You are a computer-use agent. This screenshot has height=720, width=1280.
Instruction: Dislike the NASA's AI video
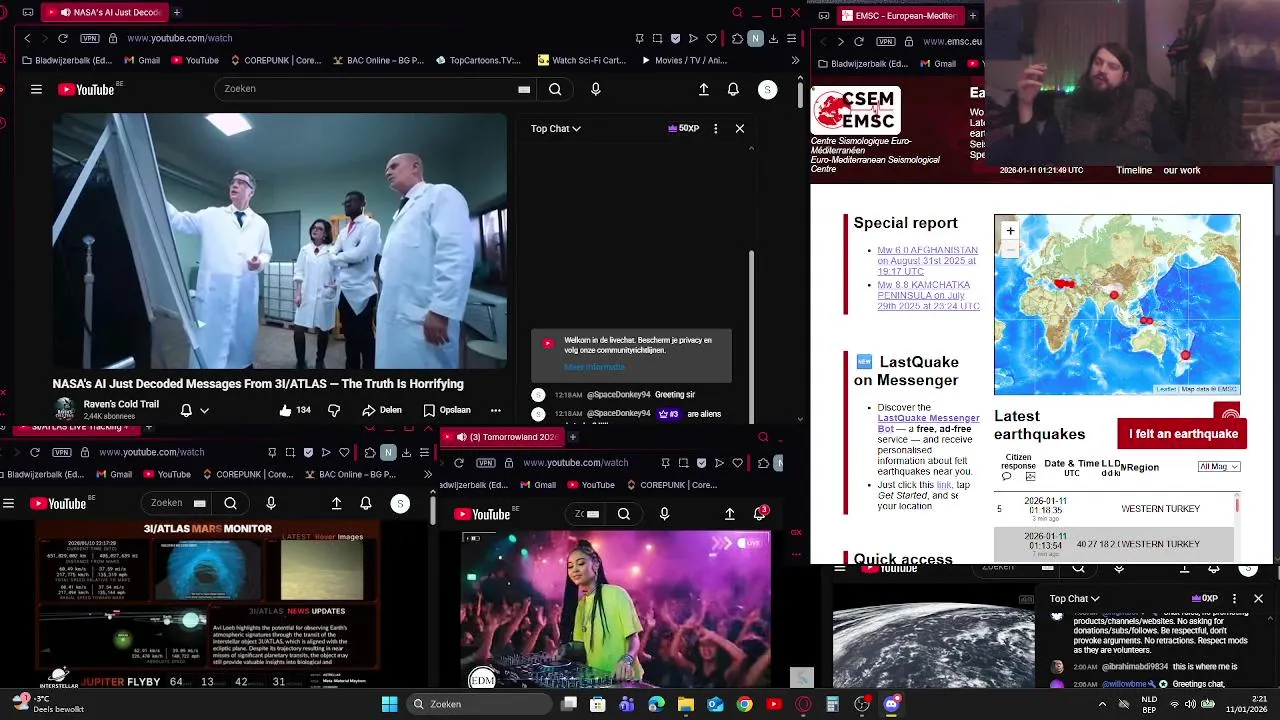point(334,410)
